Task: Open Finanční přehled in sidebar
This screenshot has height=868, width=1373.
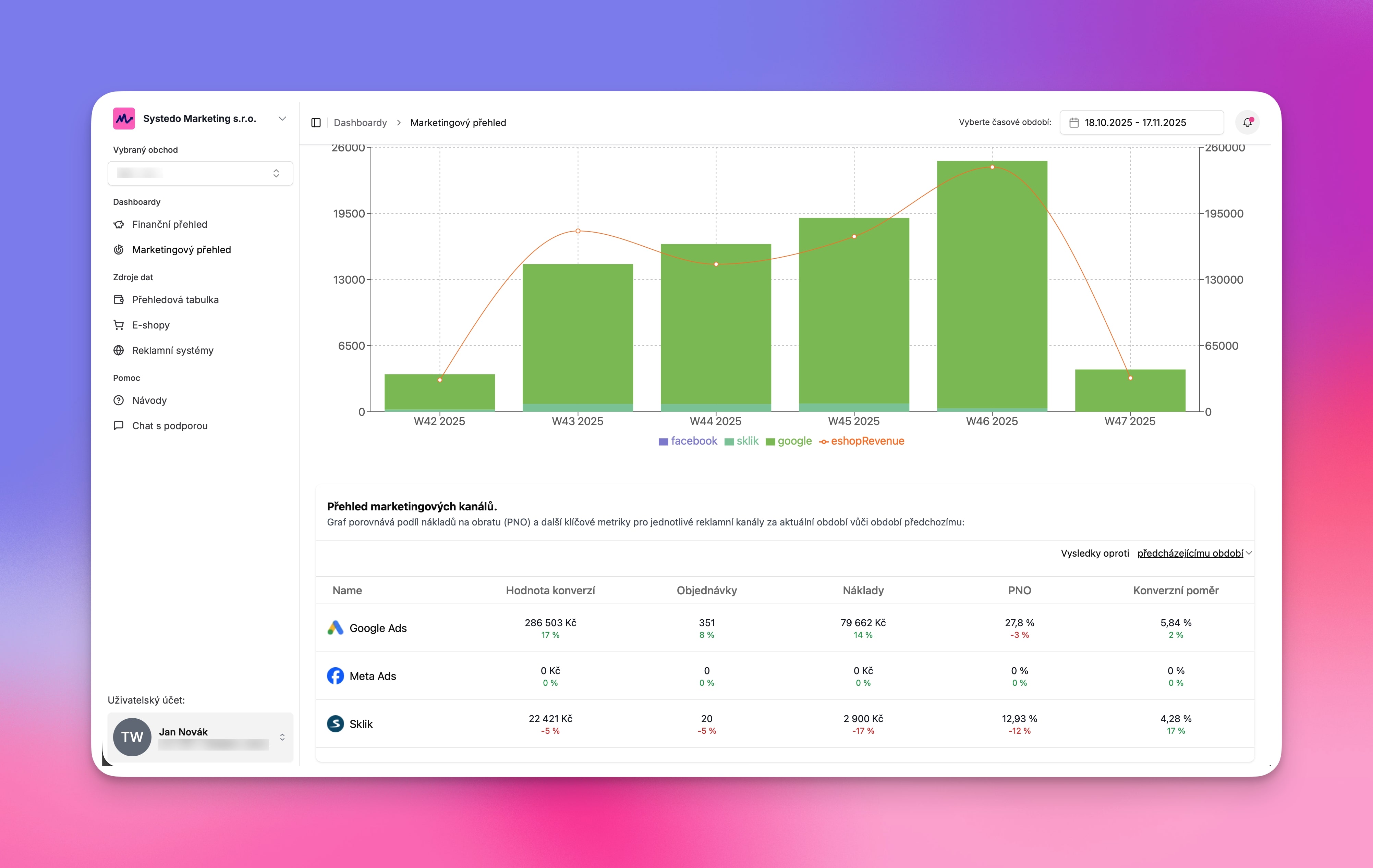Action: click(169, 225)
